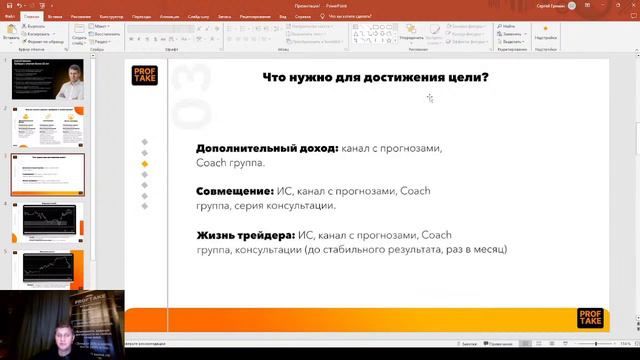Click the Save icon in quick access toolbar

coord(9,6)
